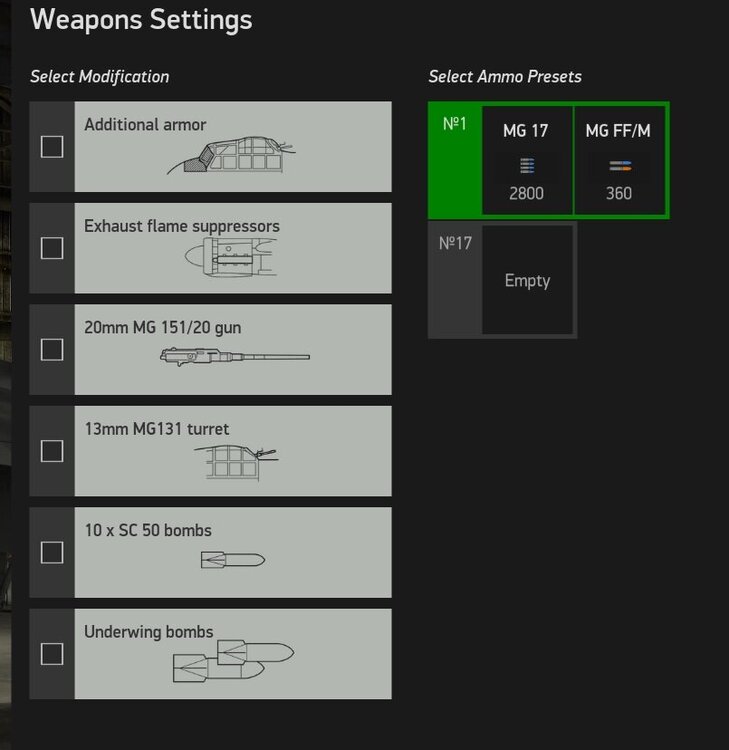Click the MG 17 ammo belt icon
The width and height of the screenshot is (729, 750).
527,166
